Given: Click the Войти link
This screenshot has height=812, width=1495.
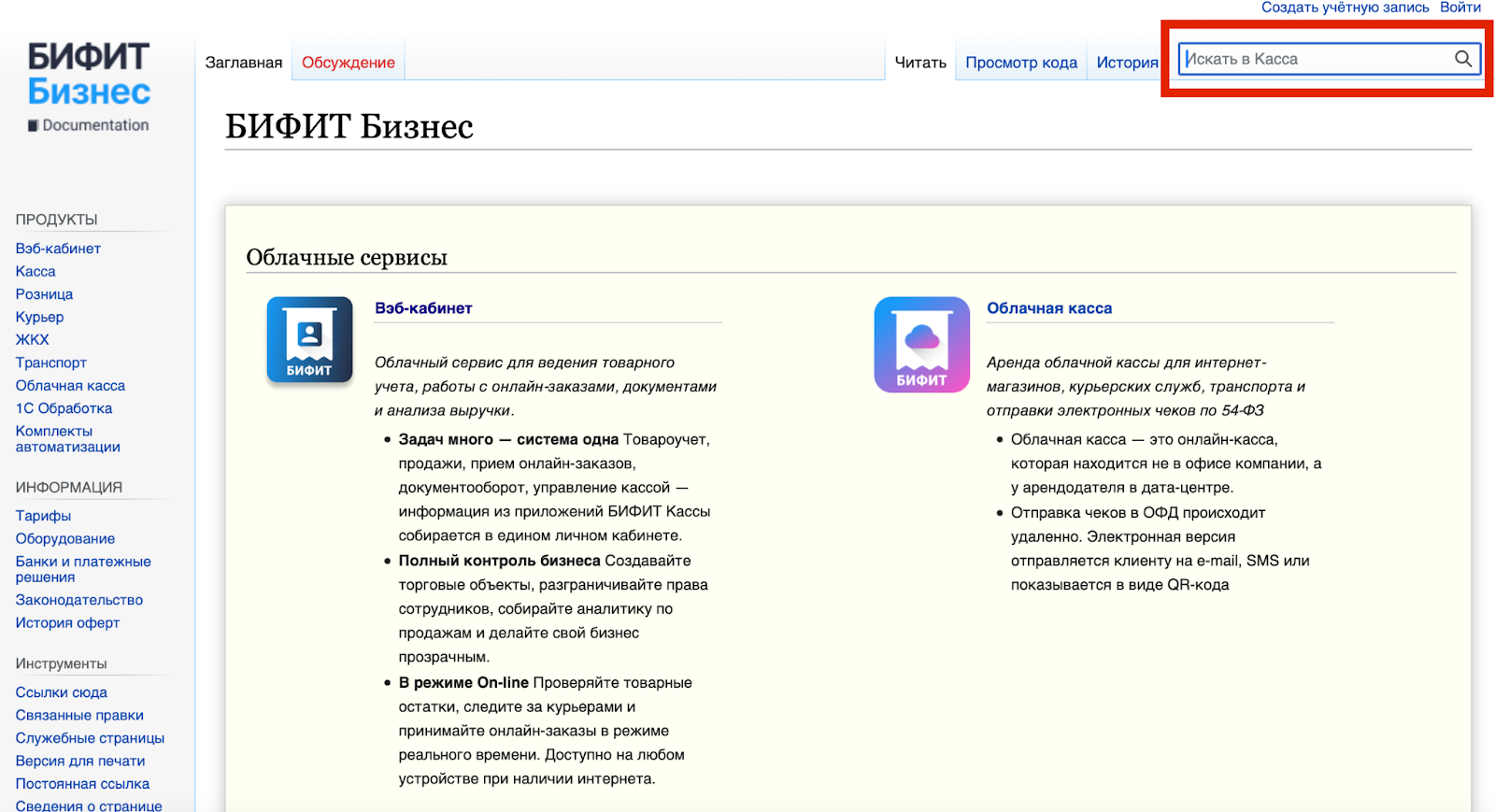Looking at the screenshot, I should tap(1459, 7).
